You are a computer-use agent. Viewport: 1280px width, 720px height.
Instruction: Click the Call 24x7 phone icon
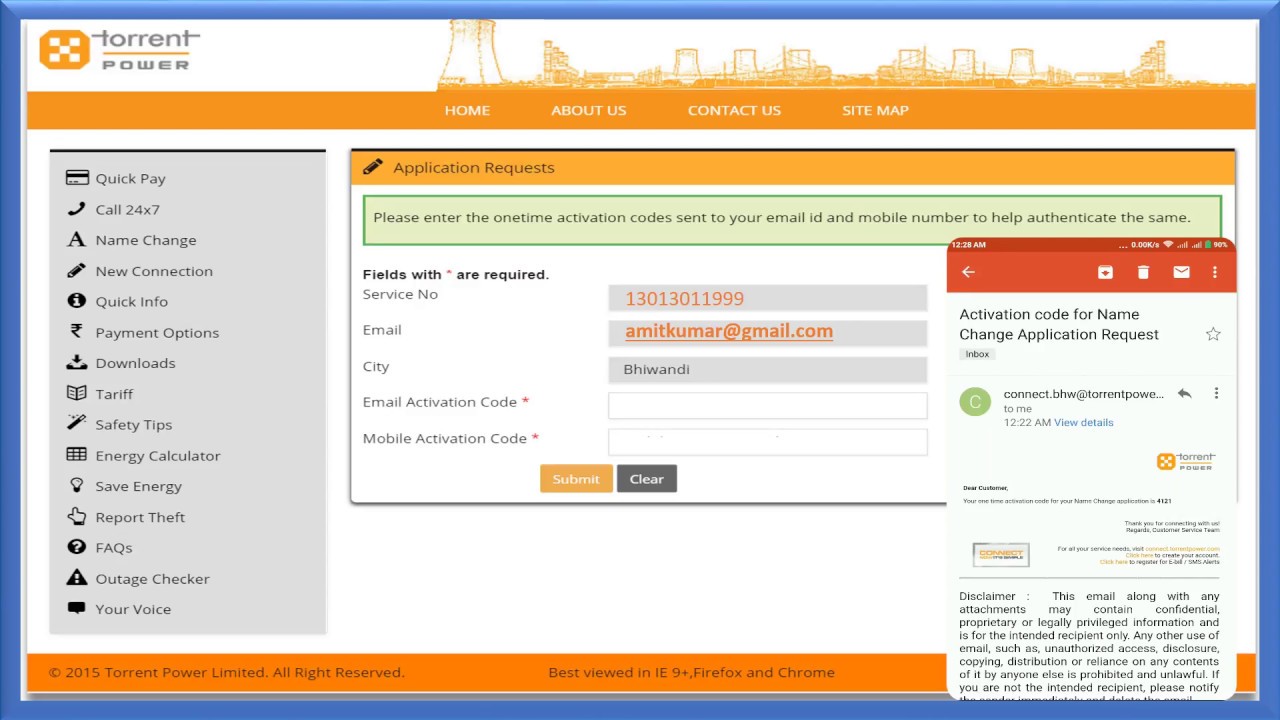[x=77, y=209]
